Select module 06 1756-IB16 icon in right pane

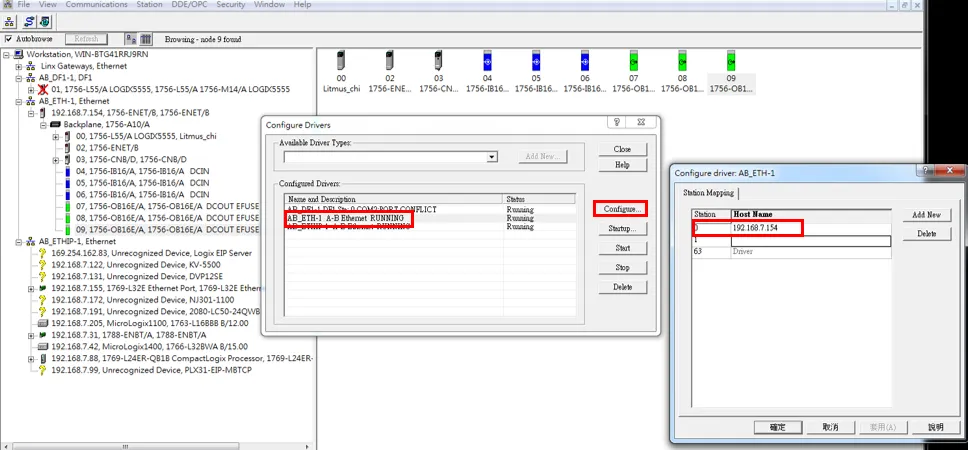[x=585, y=60]
